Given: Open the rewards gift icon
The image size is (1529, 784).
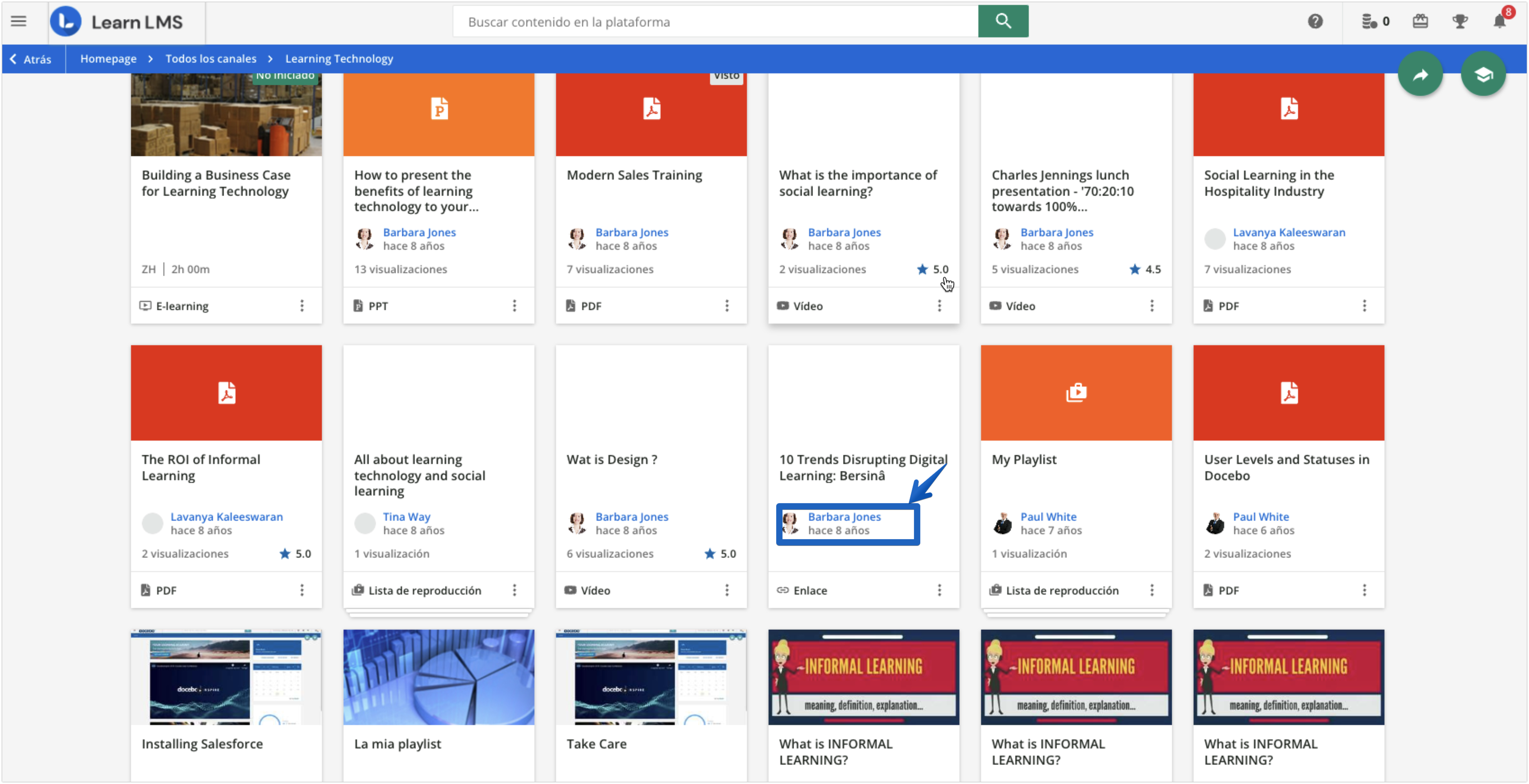Looking at the screenshot, I should (x=1420, y=21).
